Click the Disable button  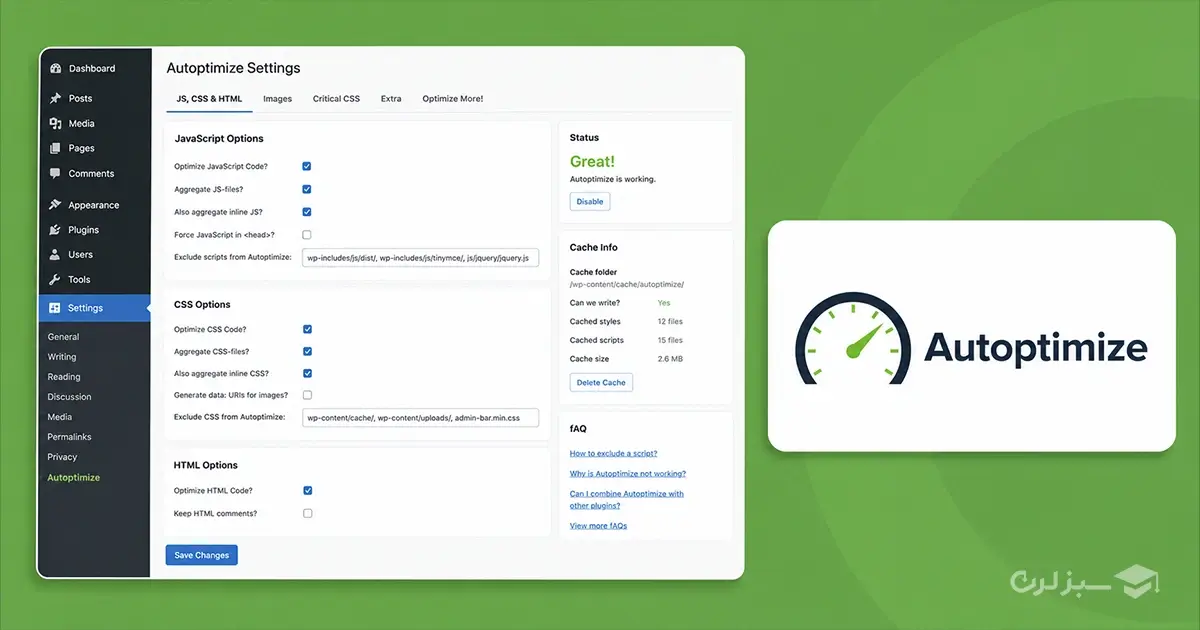(x=590, y=201)
